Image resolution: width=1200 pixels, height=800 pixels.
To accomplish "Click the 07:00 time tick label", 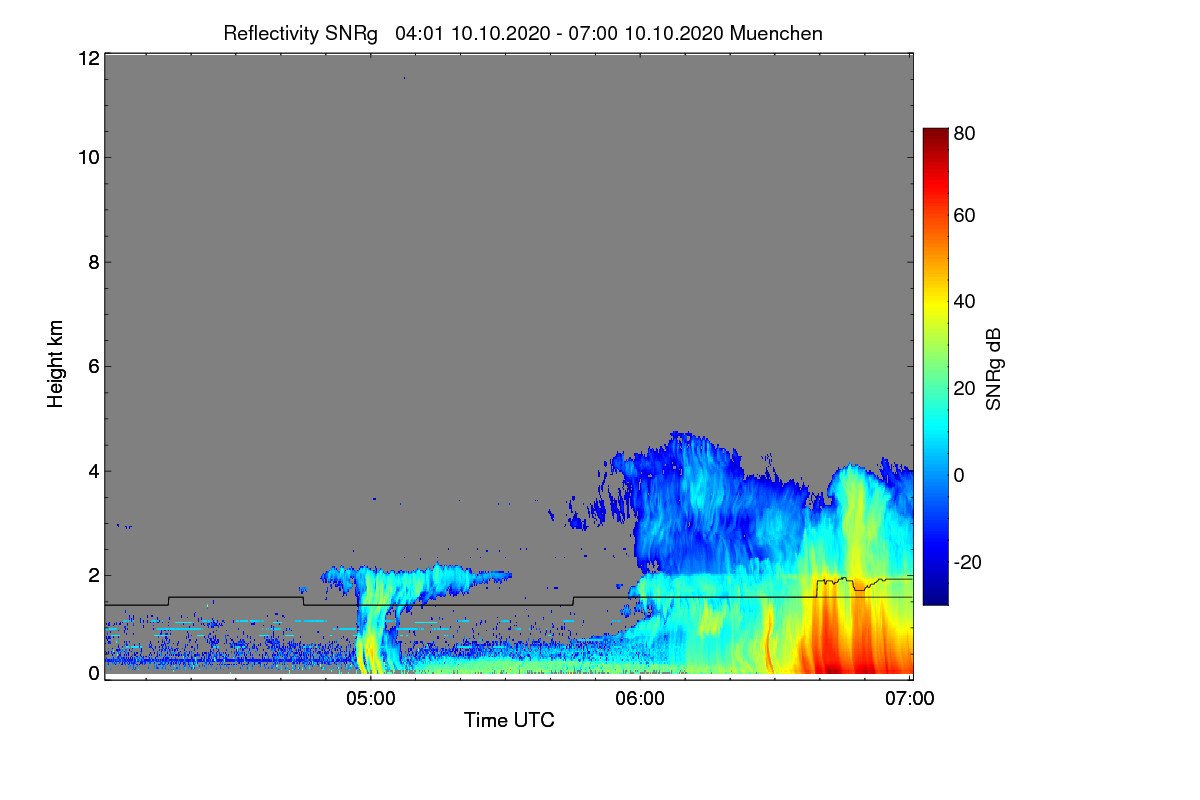I will pyautogui.click(x=910, y=699).
